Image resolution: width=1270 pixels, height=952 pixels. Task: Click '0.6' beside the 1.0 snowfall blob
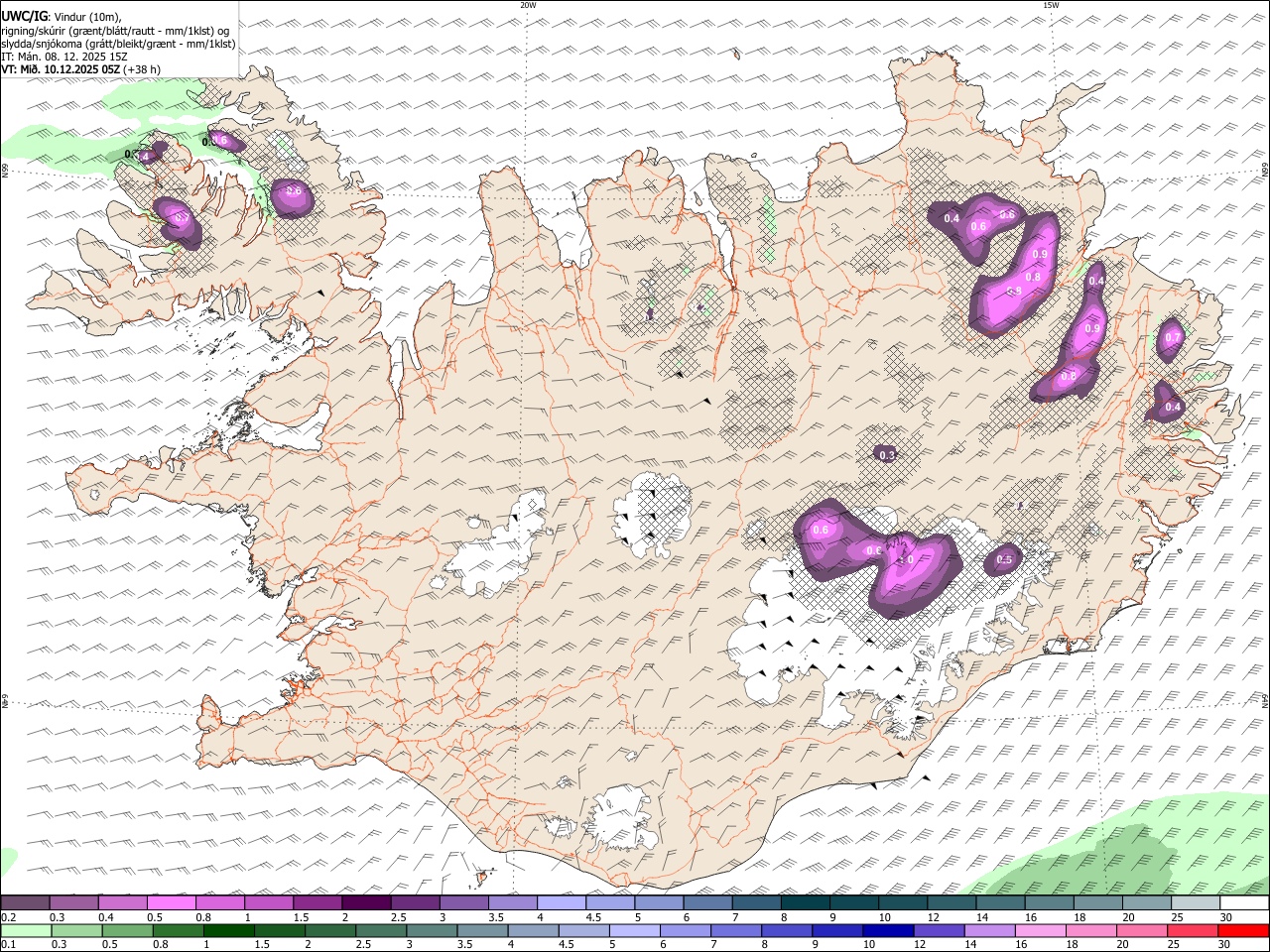(x=874, y=550)
